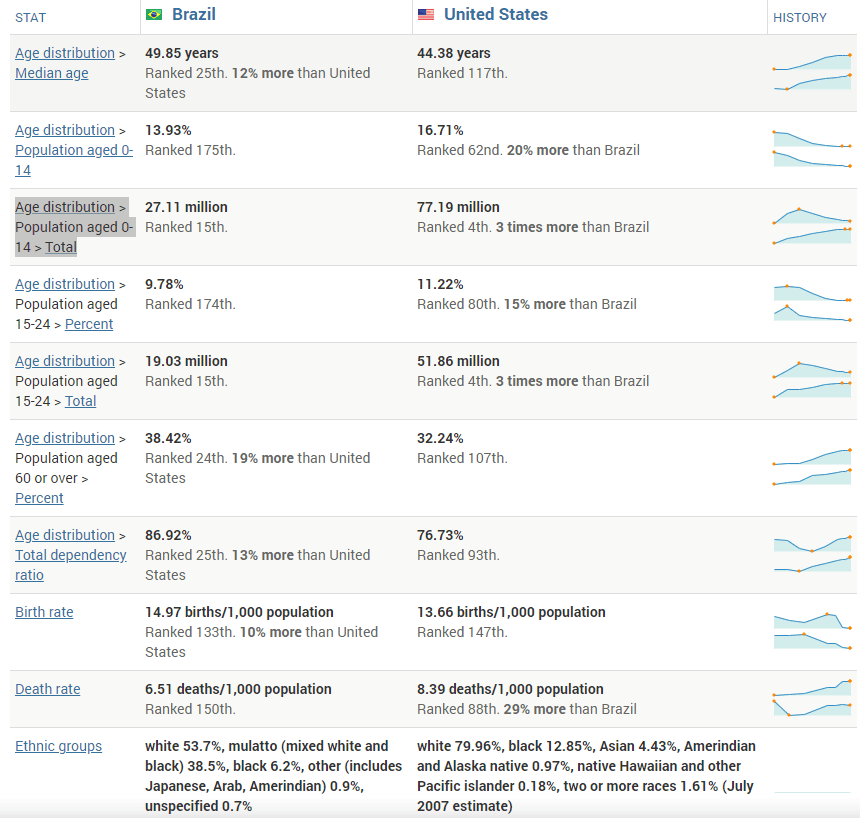
Task: Open the Median age history sparkline
Action: [812, 73]
